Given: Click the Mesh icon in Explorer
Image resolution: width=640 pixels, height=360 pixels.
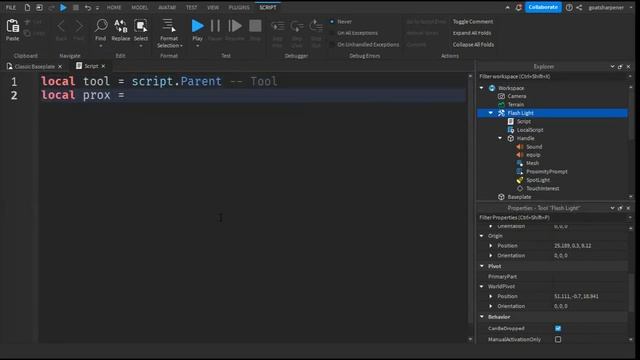Looking at the screenshot, I should tap(520, 163).
